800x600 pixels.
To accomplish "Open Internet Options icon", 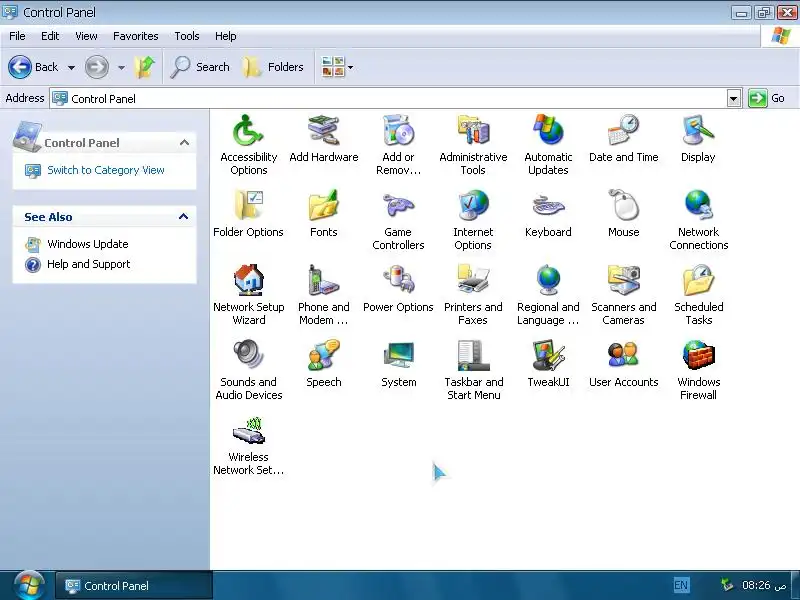I will 473,219.
